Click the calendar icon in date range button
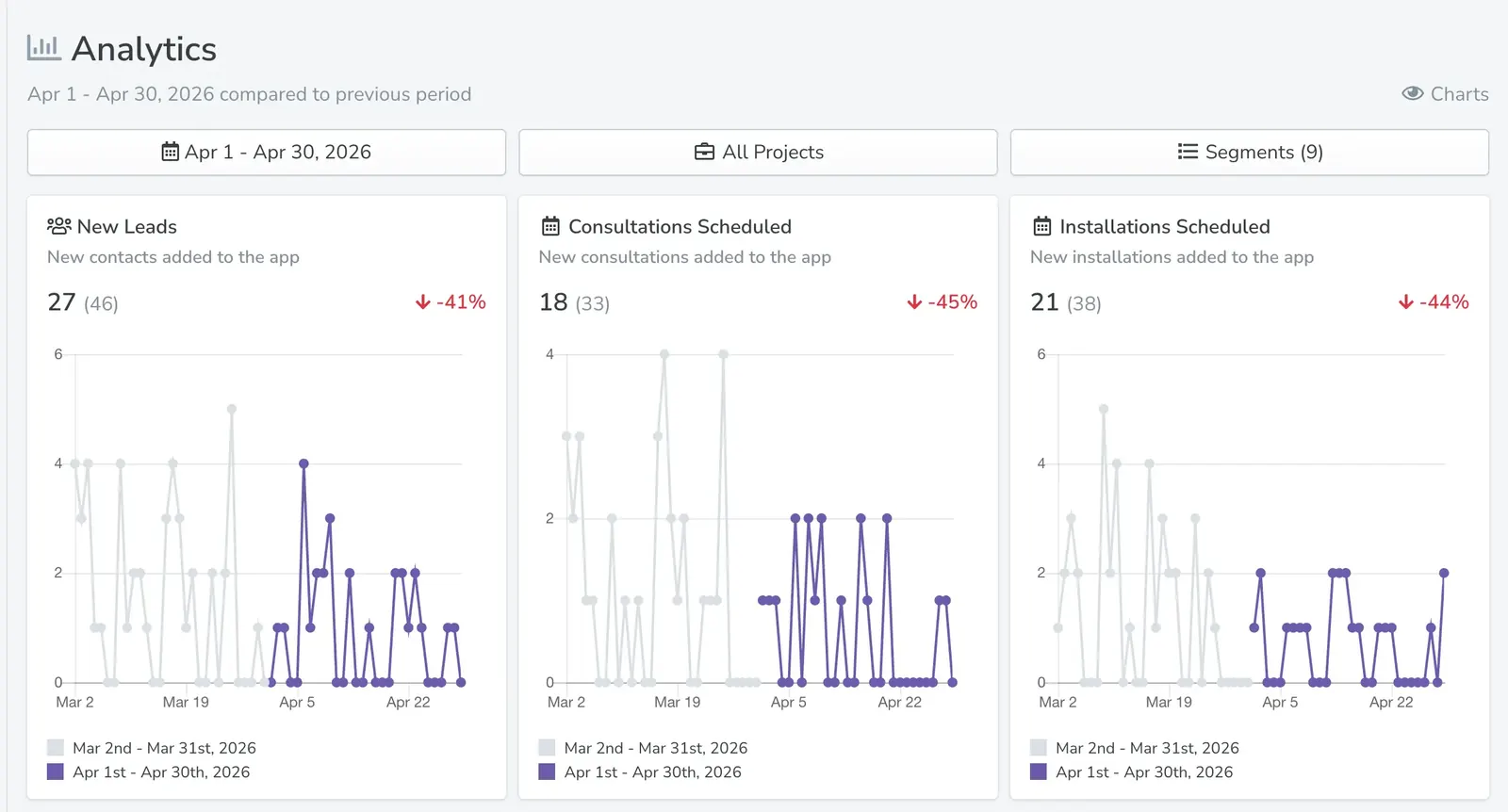The image size is (1508, 812). (170, 152)
